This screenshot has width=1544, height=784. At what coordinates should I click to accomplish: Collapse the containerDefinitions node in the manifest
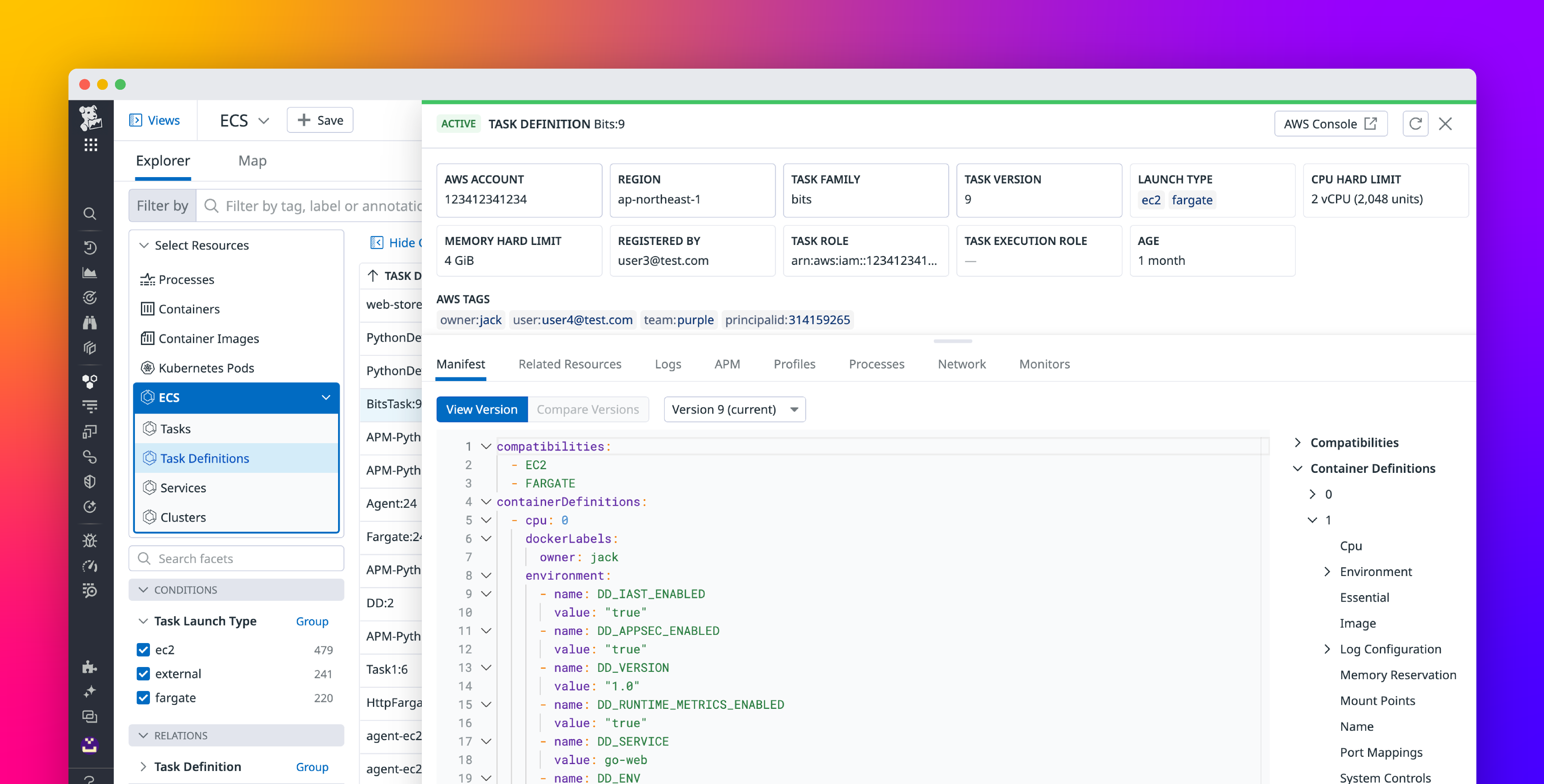486,502
